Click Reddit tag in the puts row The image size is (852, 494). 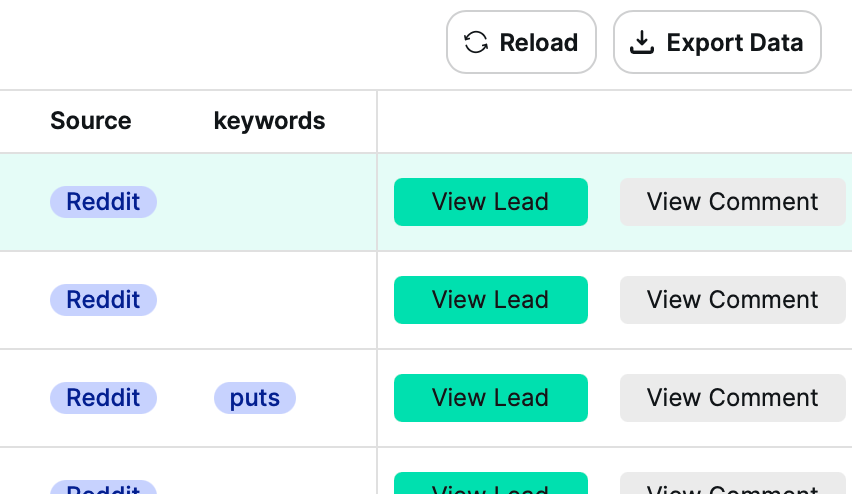103,398
